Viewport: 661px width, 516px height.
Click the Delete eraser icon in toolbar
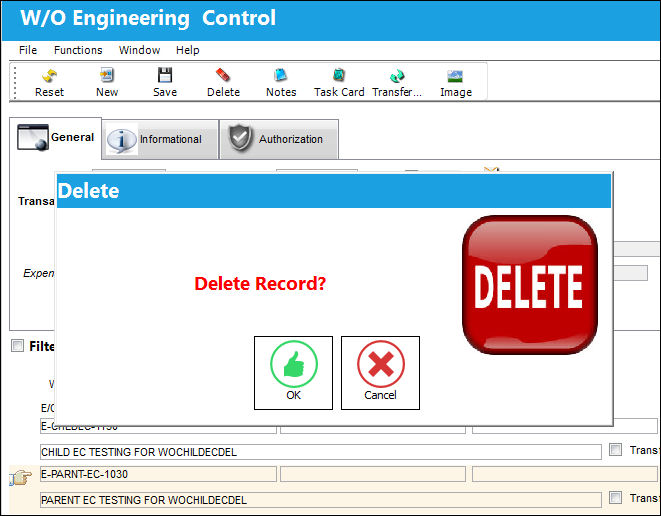[223, 75]
